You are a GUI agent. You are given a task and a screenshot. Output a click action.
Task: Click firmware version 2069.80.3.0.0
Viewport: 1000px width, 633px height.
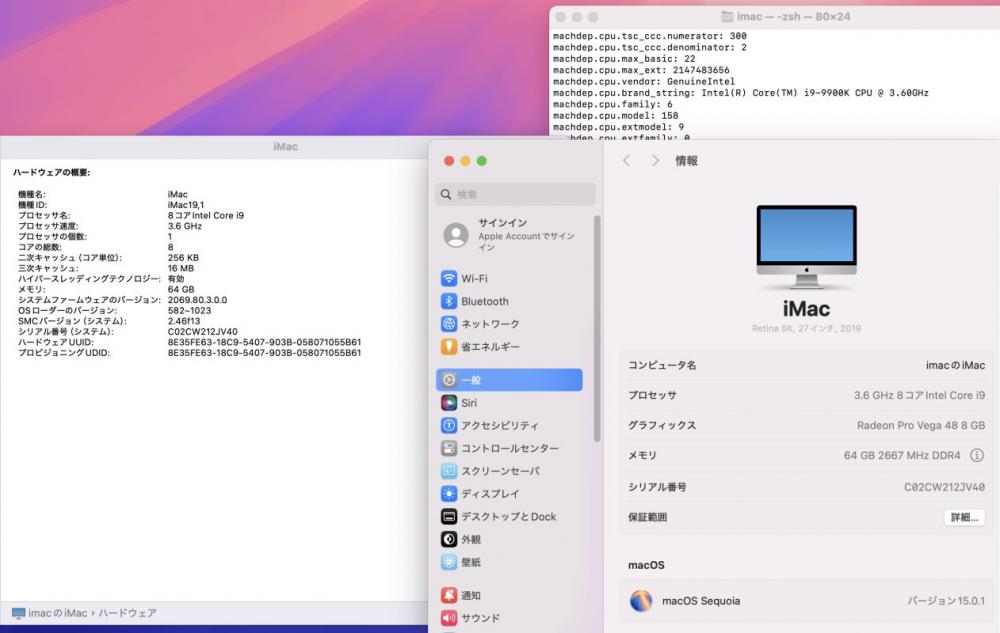click(197, 300)
